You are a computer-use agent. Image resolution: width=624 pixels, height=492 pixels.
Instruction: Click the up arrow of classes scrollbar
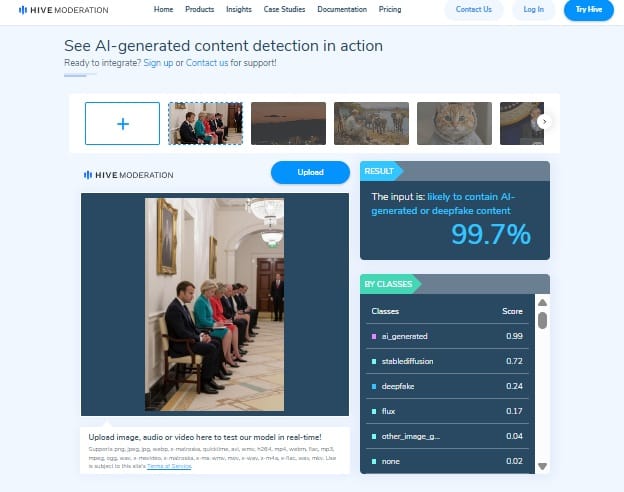542,303
